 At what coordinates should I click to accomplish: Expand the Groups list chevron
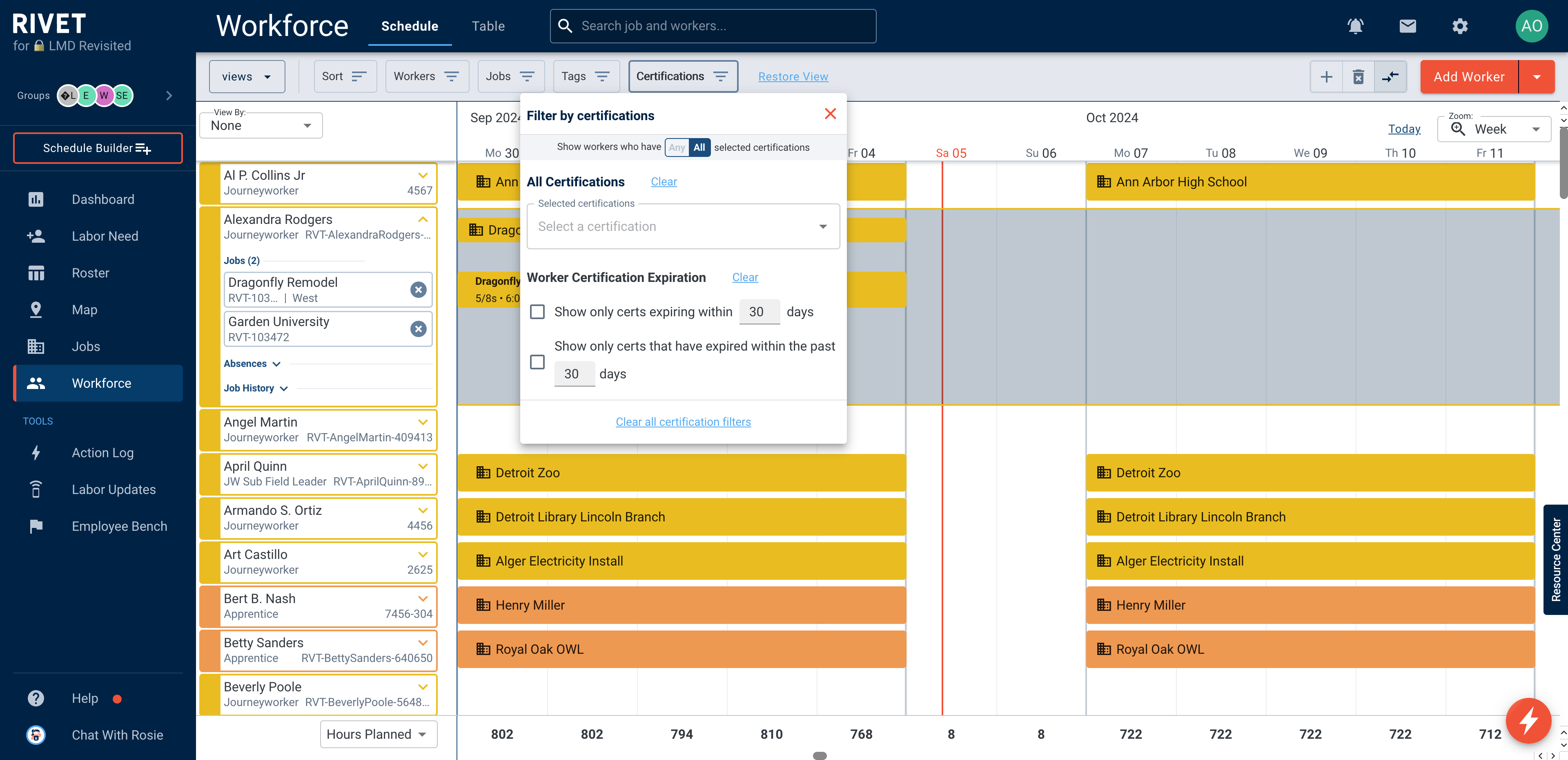click(x=169, y=96)
